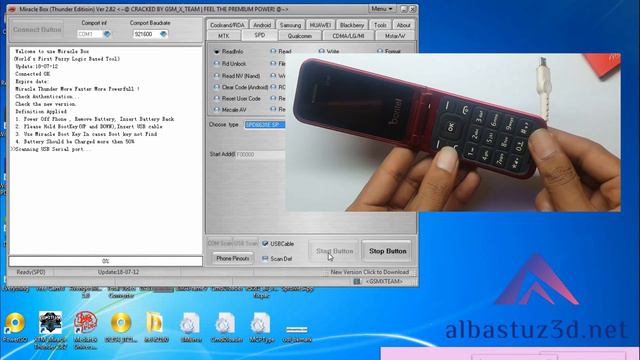The image size is (640, 360).
Task: Expand the Comport inf COM1 dropdown
Action: [x=107, y=34]
